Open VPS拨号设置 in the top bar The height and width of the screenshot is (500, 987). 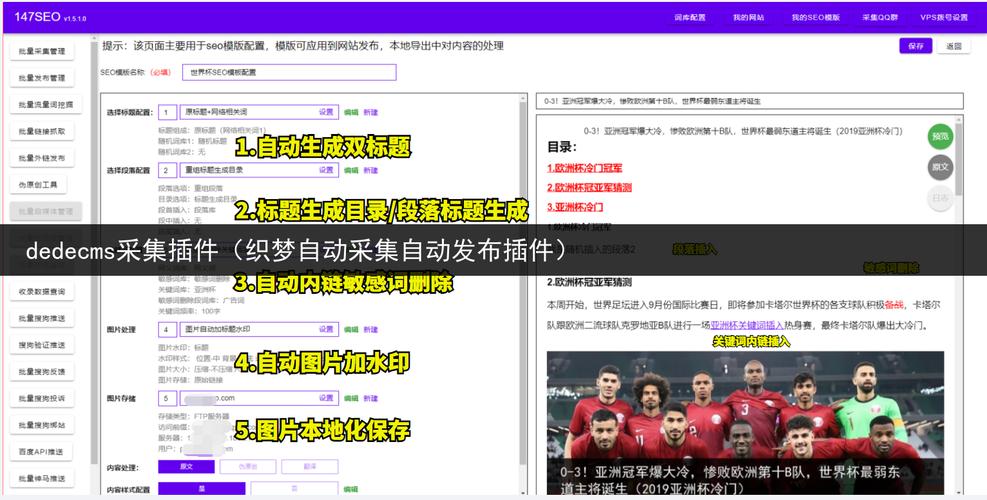pyautogui.click(x=944, y=18)
